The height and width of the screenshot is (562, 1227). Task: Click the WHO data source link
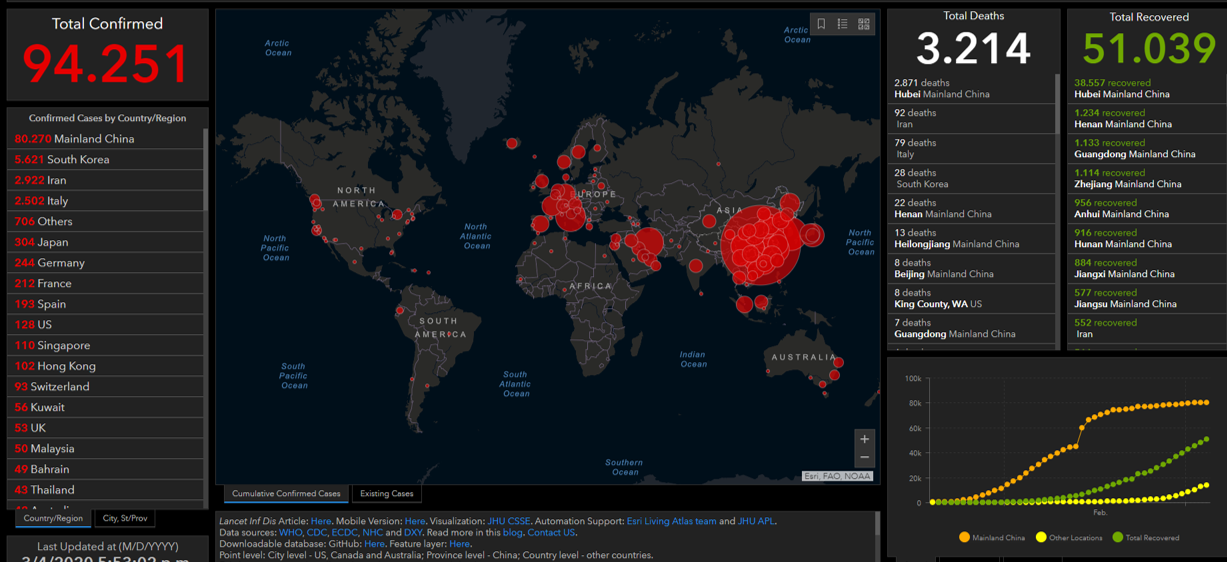pos(290,533)
